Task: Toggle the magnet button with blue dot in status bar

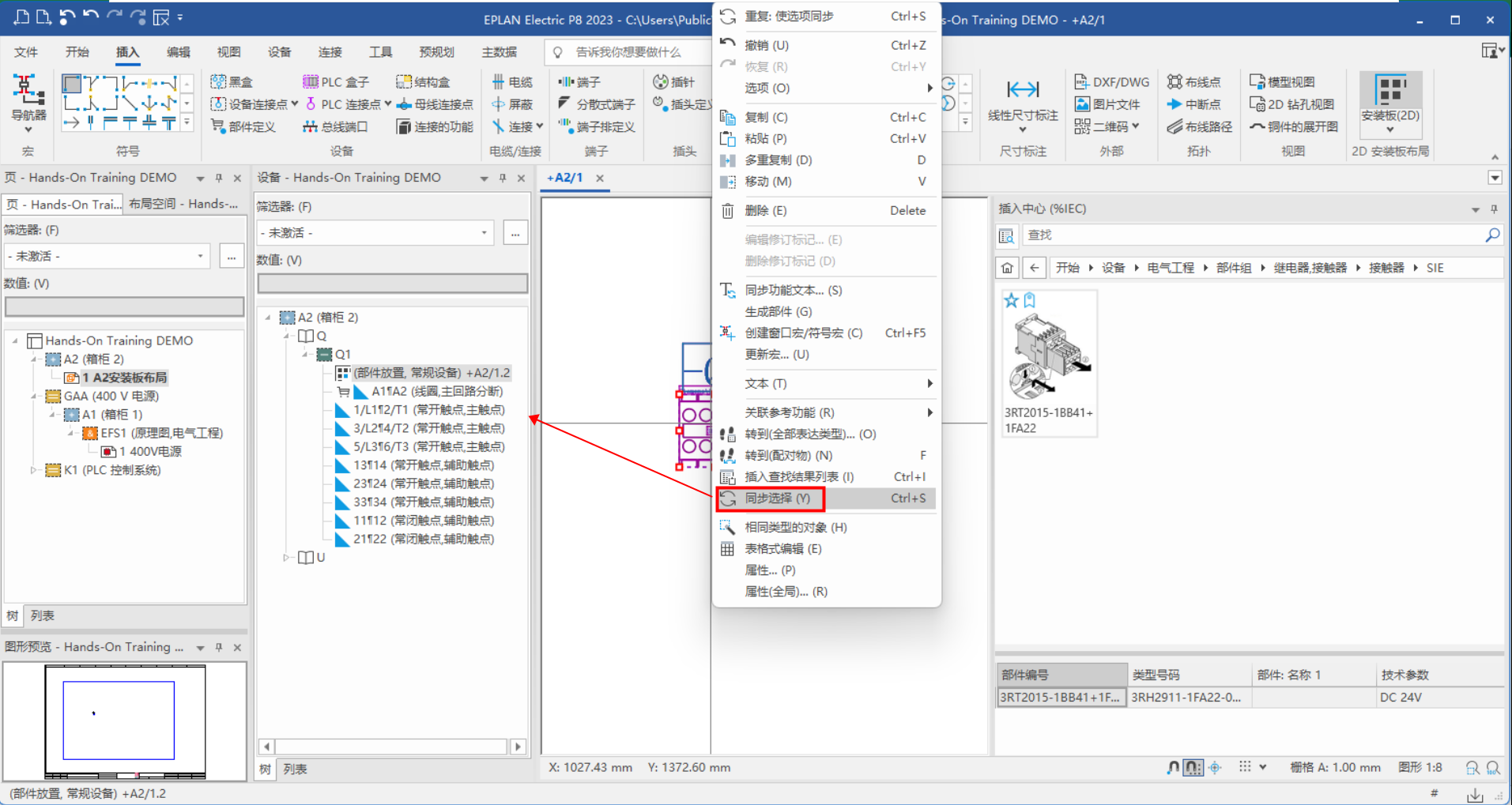Action: (x=1174, y=768)
